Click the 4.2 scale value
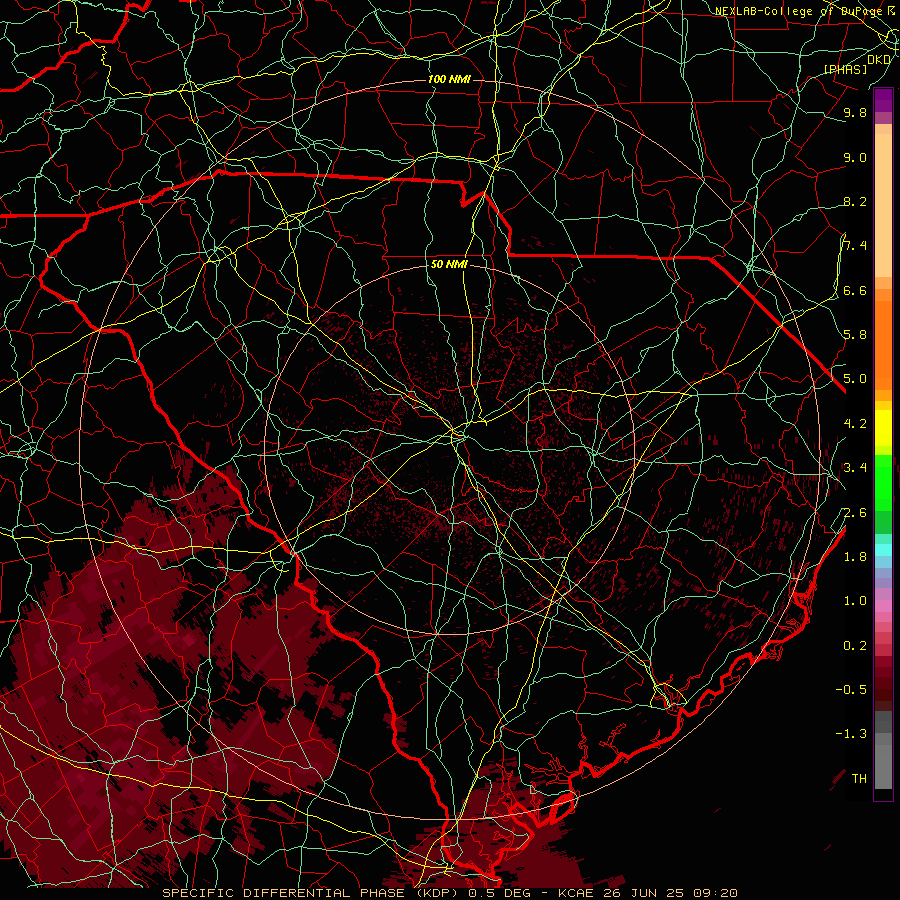 tap(855, 424)
